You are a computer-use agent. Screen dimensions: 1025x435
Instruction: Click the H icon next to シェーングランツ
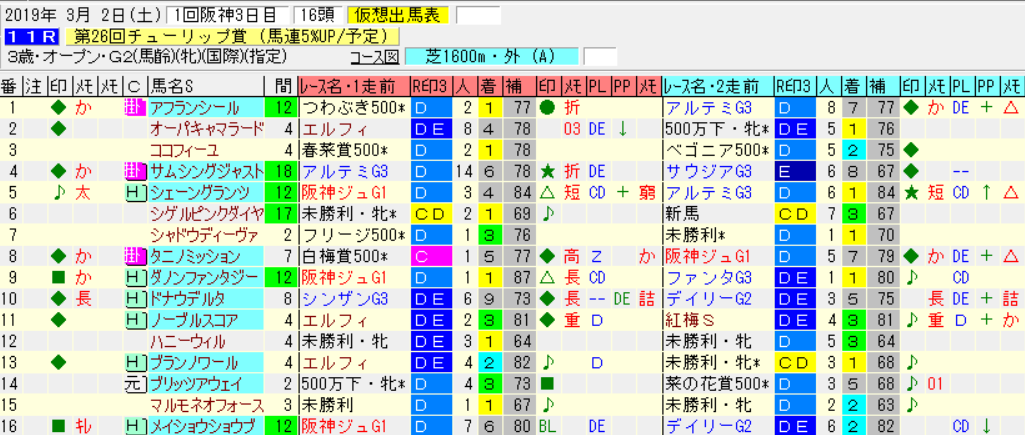pos(135,193)
